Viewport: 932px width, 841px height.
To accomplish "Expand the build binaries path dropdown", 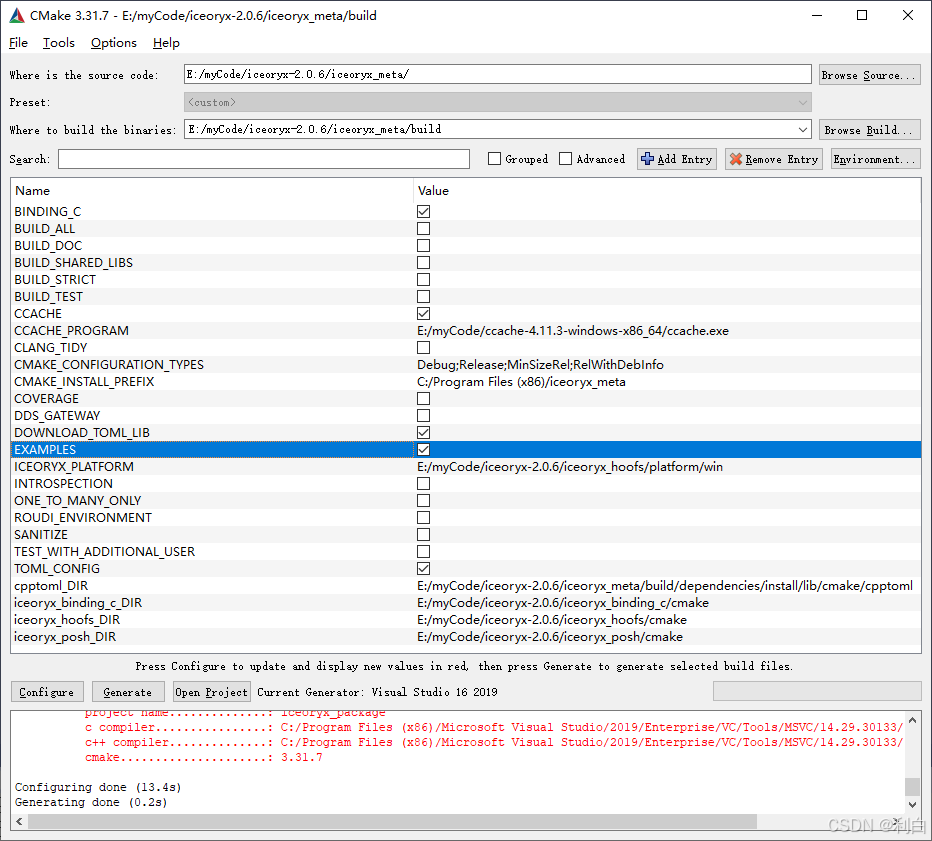I will click(x=802, y=130).
